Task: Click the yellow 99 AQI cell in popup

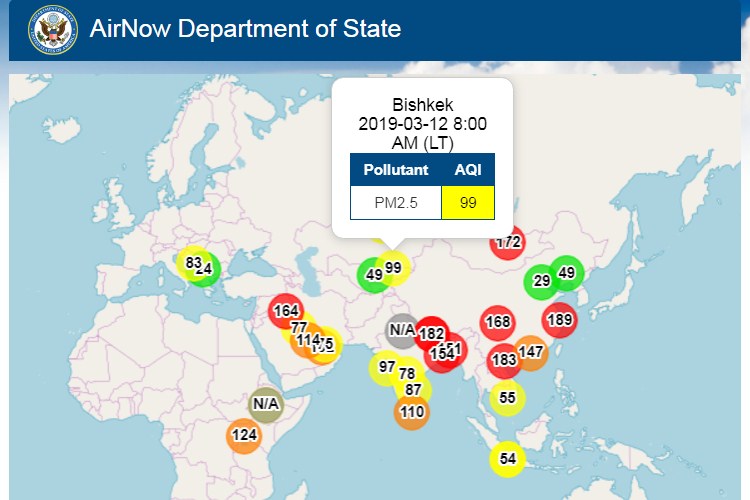Action: 468,202
